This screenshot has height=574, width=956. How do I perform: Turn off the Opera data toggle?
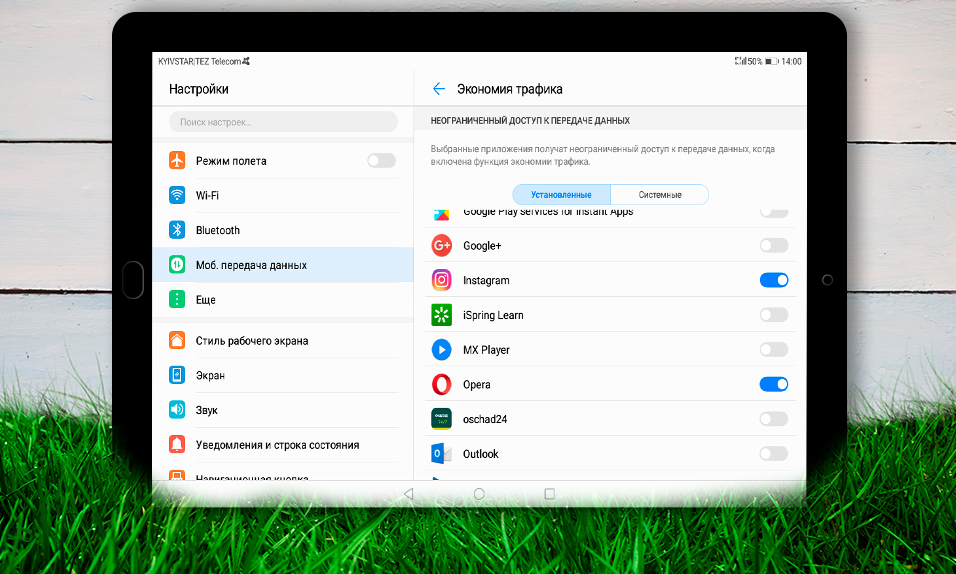coord(774,384)
